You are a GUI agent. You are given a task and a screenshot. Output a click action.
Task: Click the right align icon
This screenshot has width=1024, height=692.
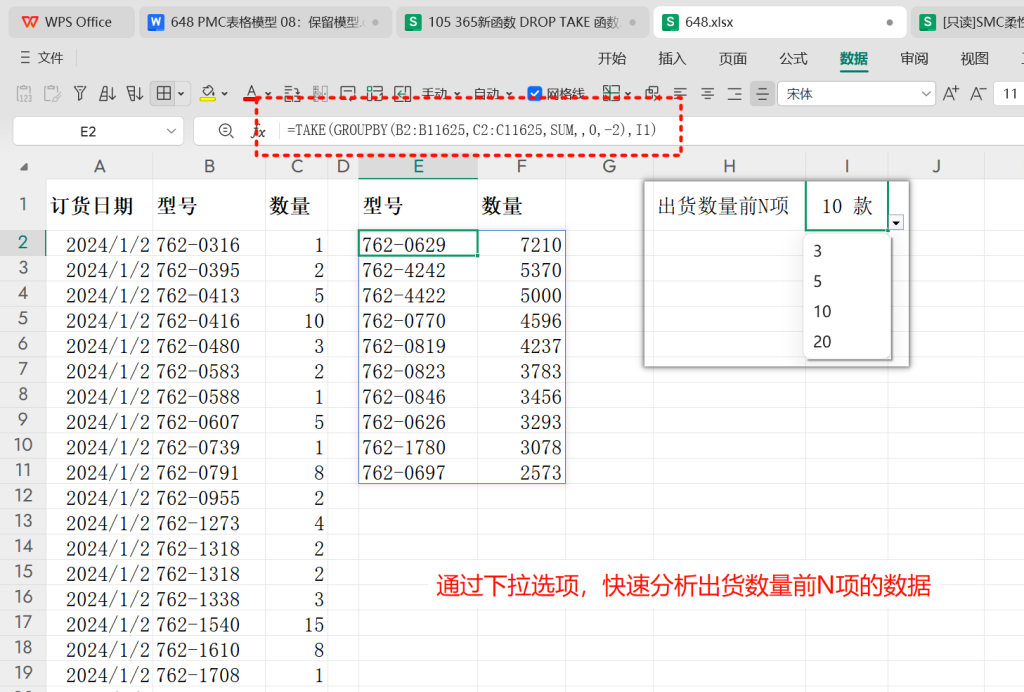[x=735, y=94]
